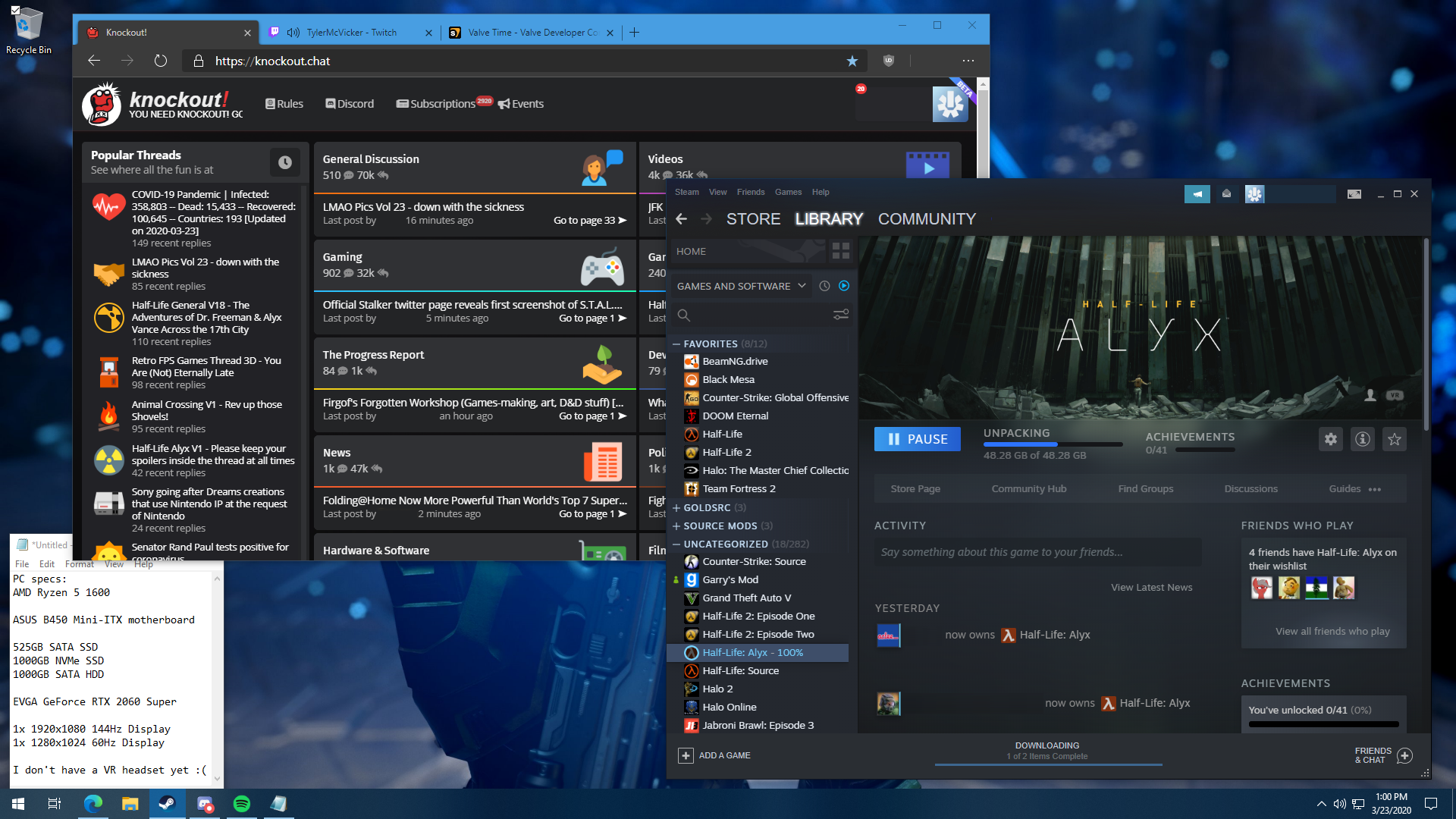The width and height of the screenshot is (1456, 819).
Task: Open game settings gear for Half-Life: Alyx
Action: [1331, 439]
